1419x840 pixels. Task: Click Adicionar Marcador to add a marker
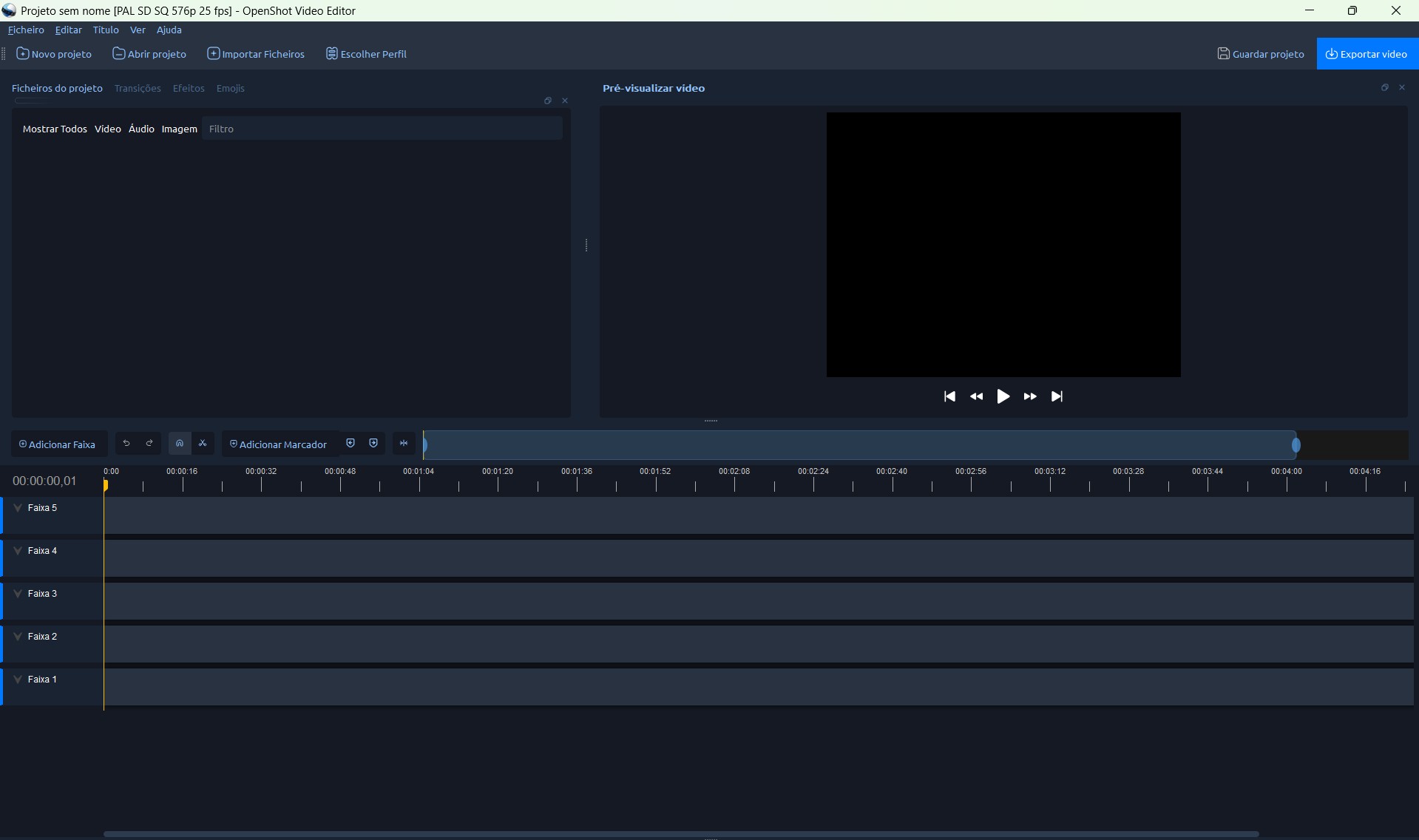click(279, 444)
